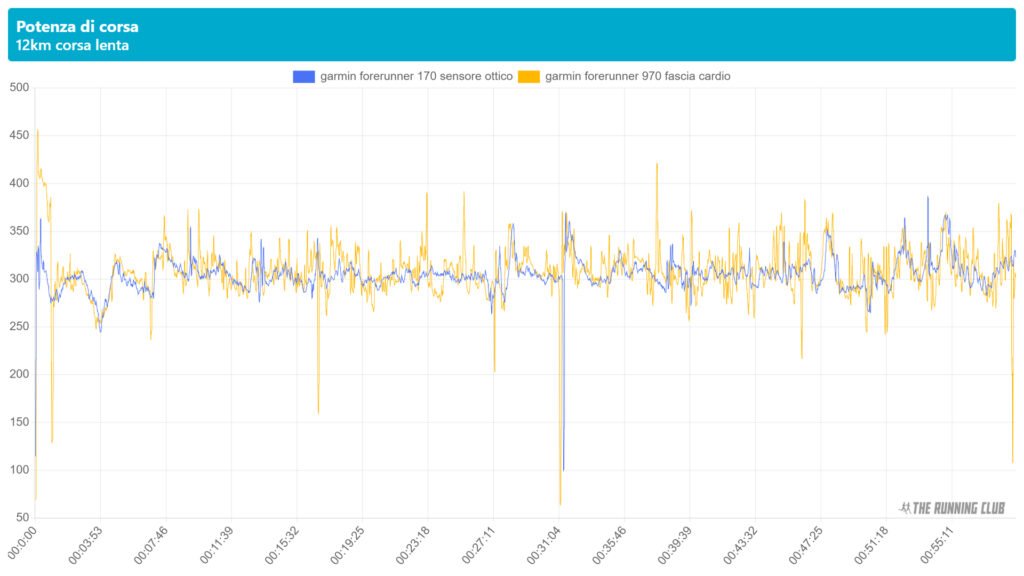
Task: Click the 300 value on the y-axis
Action: 19,279
